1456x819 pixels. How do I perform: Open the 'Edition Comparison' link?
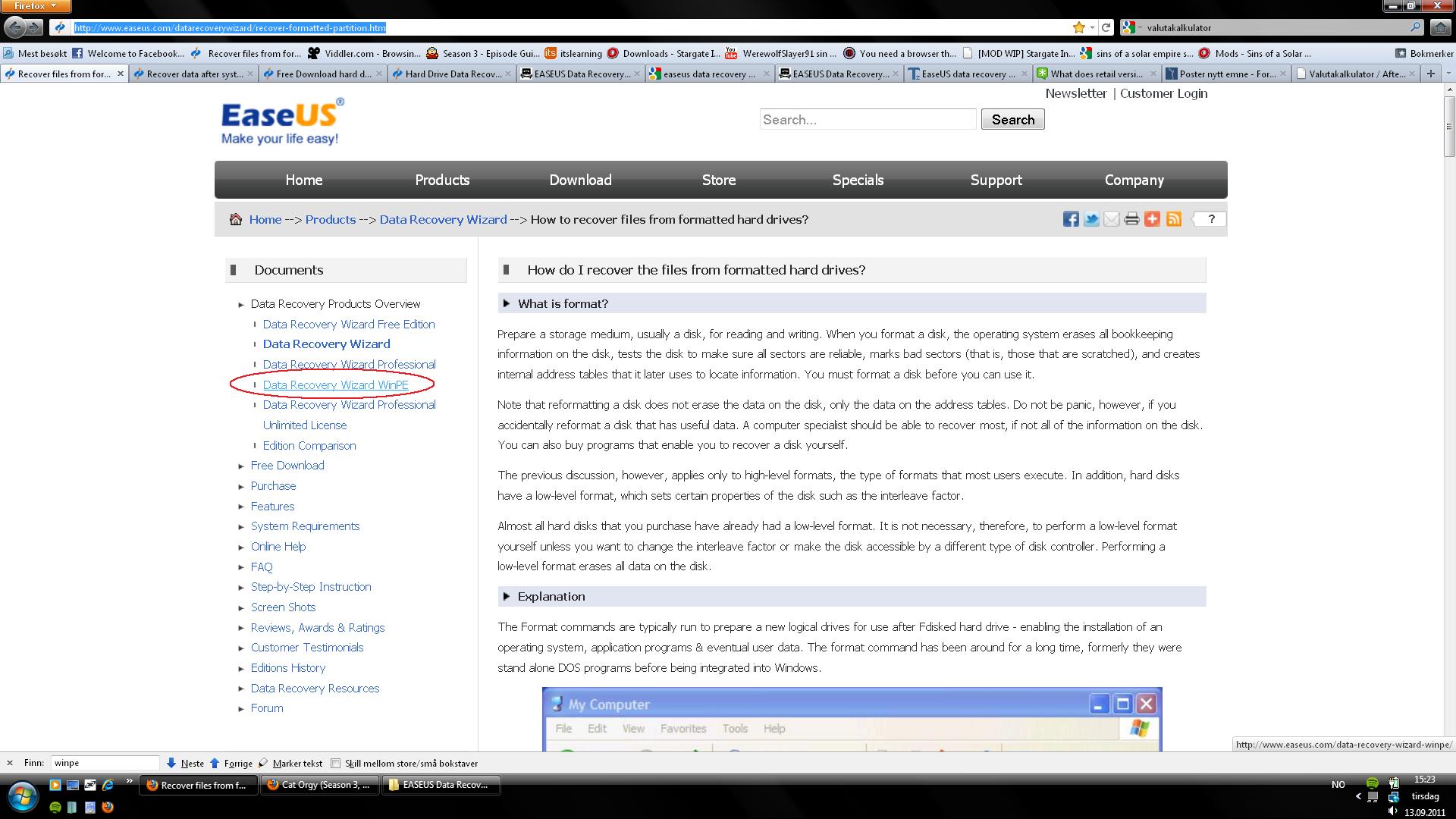309,445
